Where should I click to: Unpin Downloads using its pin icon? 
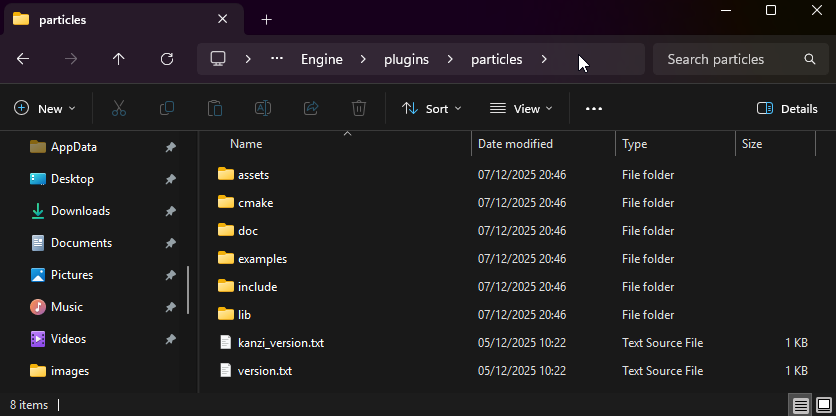click(x=171, y=211)
